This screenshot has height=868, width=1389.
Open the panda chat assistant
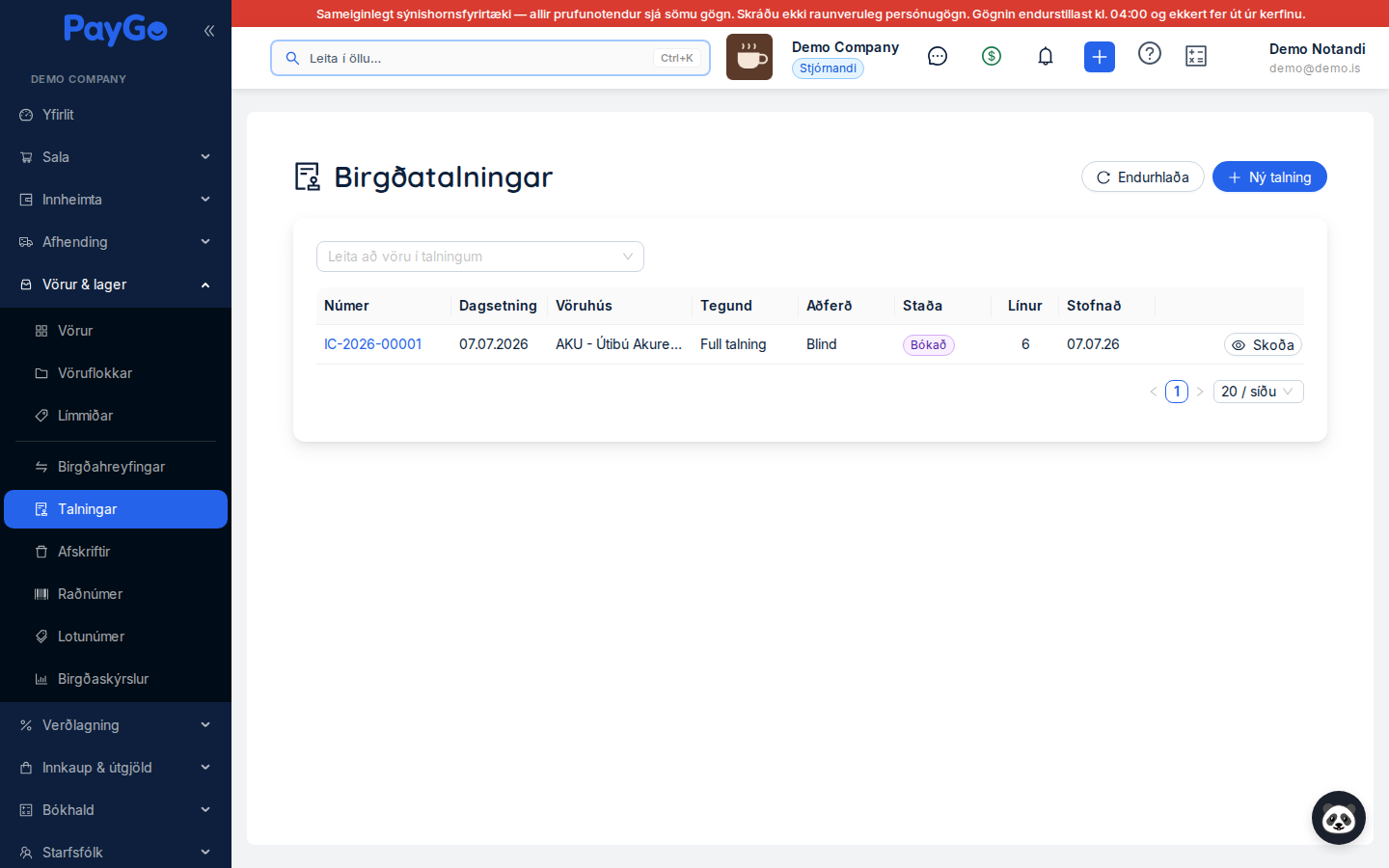(1339, 818)
